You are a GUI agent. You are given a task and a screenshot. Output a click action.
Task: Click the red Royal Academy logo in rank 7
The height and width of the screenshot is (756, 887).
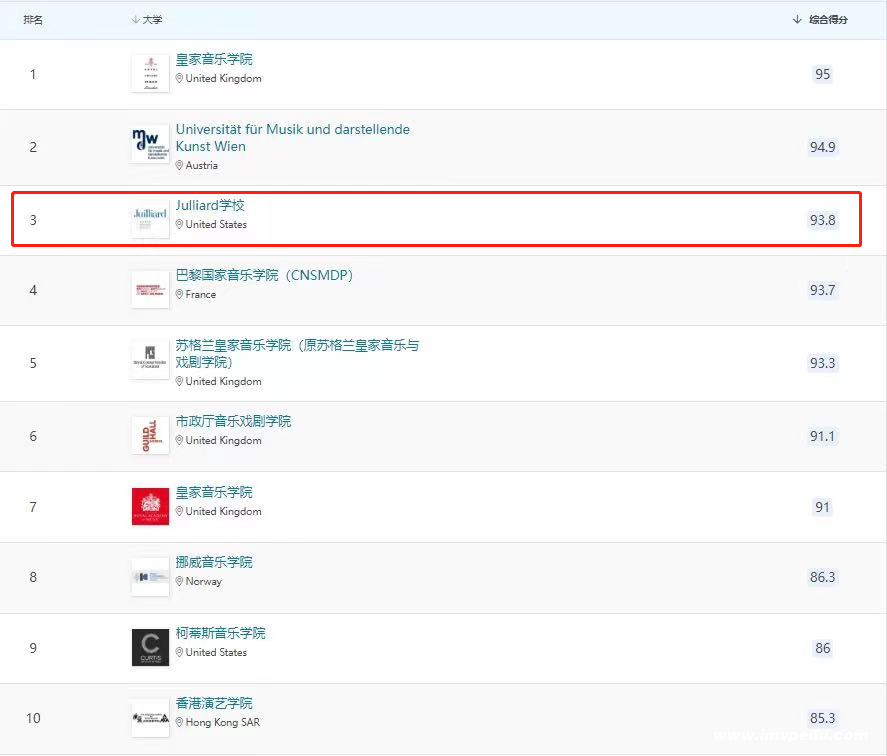click(x=150, y=506)
